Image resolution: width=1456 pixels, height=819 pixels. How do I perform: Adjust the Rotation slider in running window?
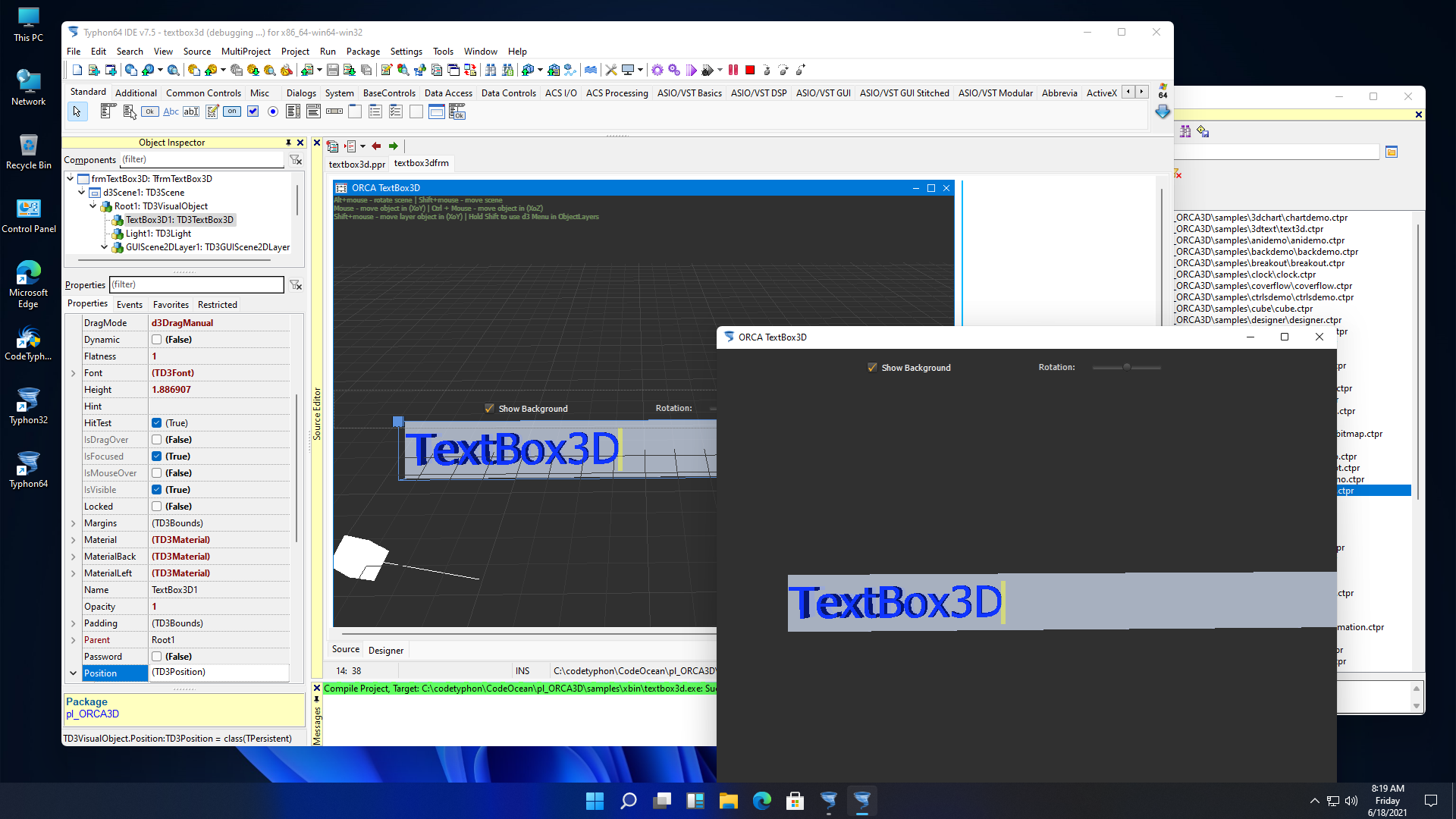coord(1126,367)
